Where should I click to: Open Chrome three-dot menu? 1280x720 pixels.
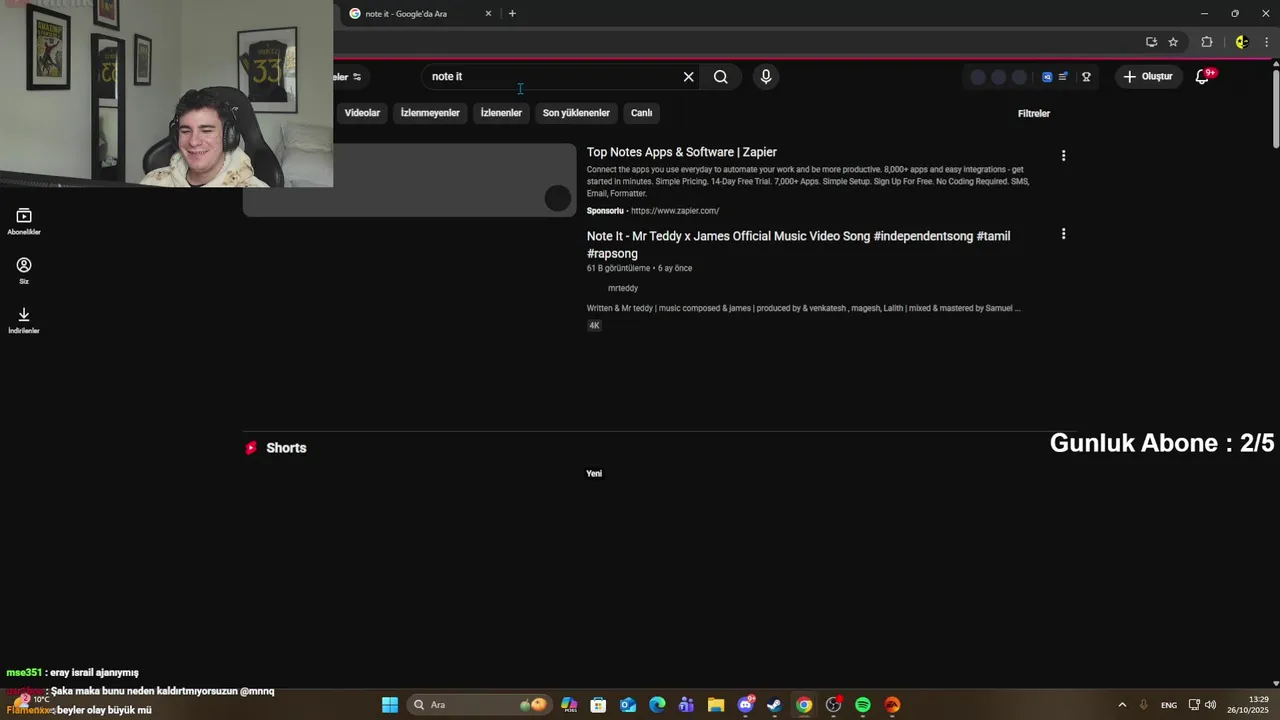(1266, 42)
